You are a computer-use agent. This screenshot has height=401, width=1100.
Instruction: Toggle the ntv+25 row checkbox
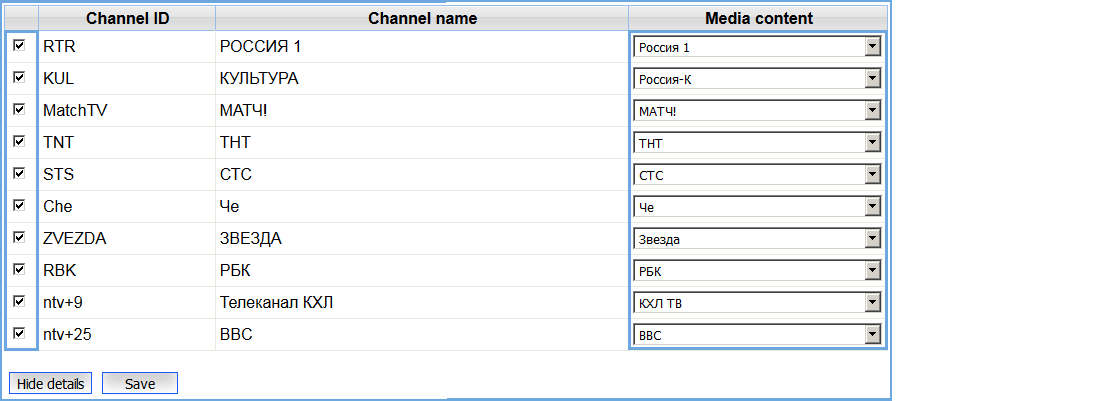pos(20,333)
